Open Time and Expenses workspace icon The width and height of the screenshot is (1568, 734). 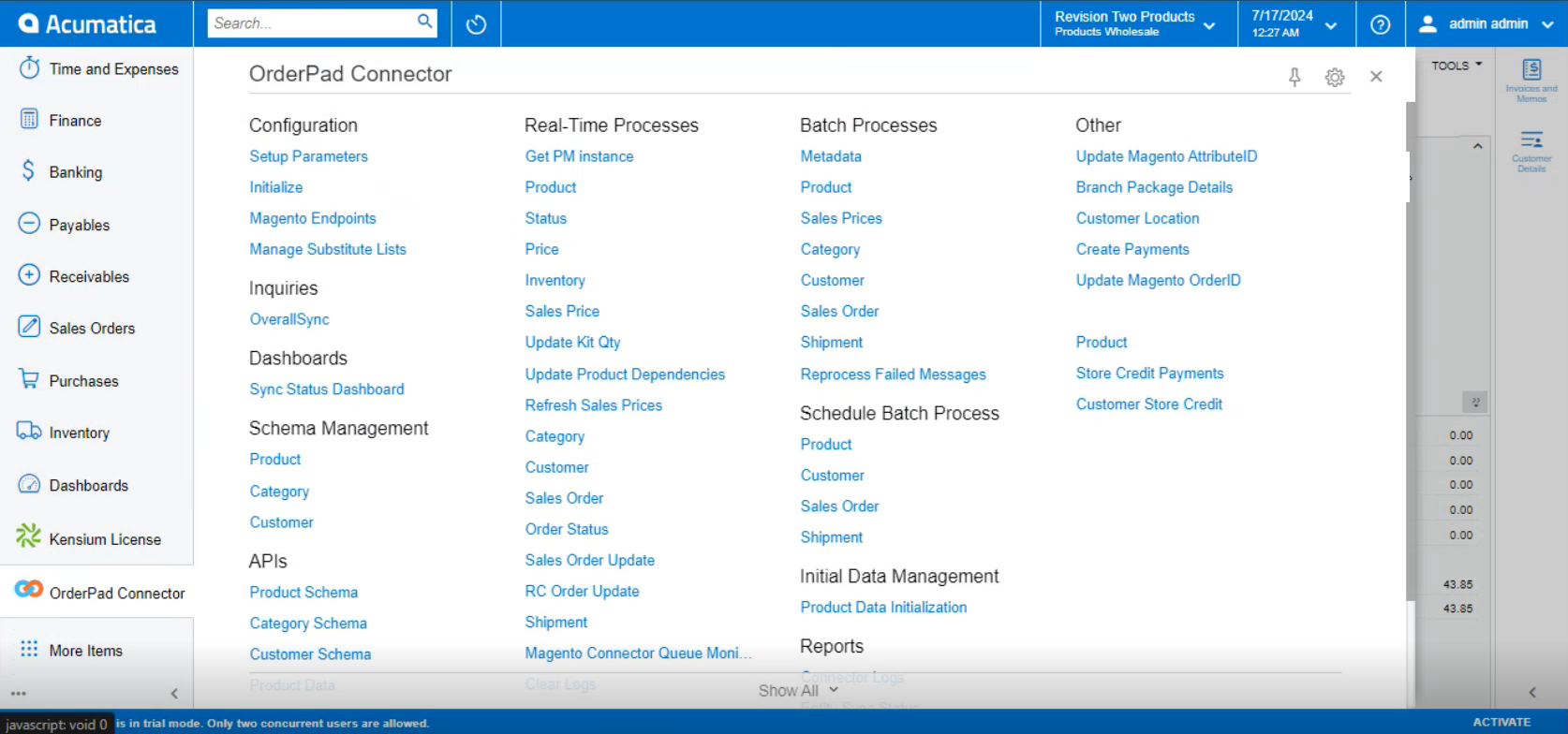click(29, 67)
